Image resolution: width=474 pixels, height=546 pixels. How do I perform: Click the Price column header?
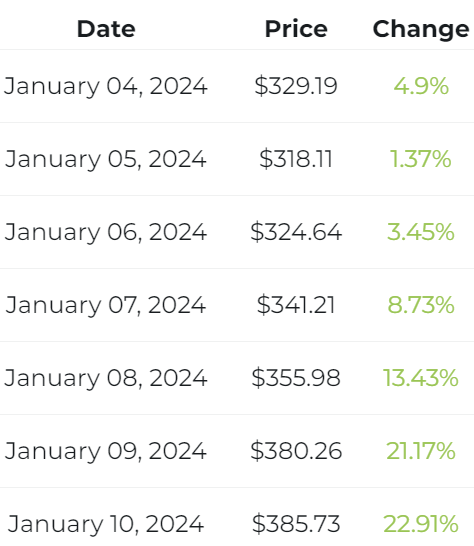click(296, 29)
